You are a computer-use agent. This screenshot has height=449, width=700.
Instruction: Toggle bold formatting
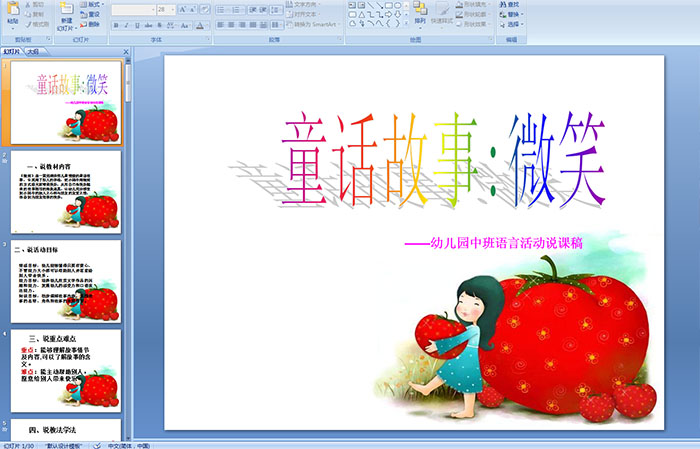click(x=116, y=25)
